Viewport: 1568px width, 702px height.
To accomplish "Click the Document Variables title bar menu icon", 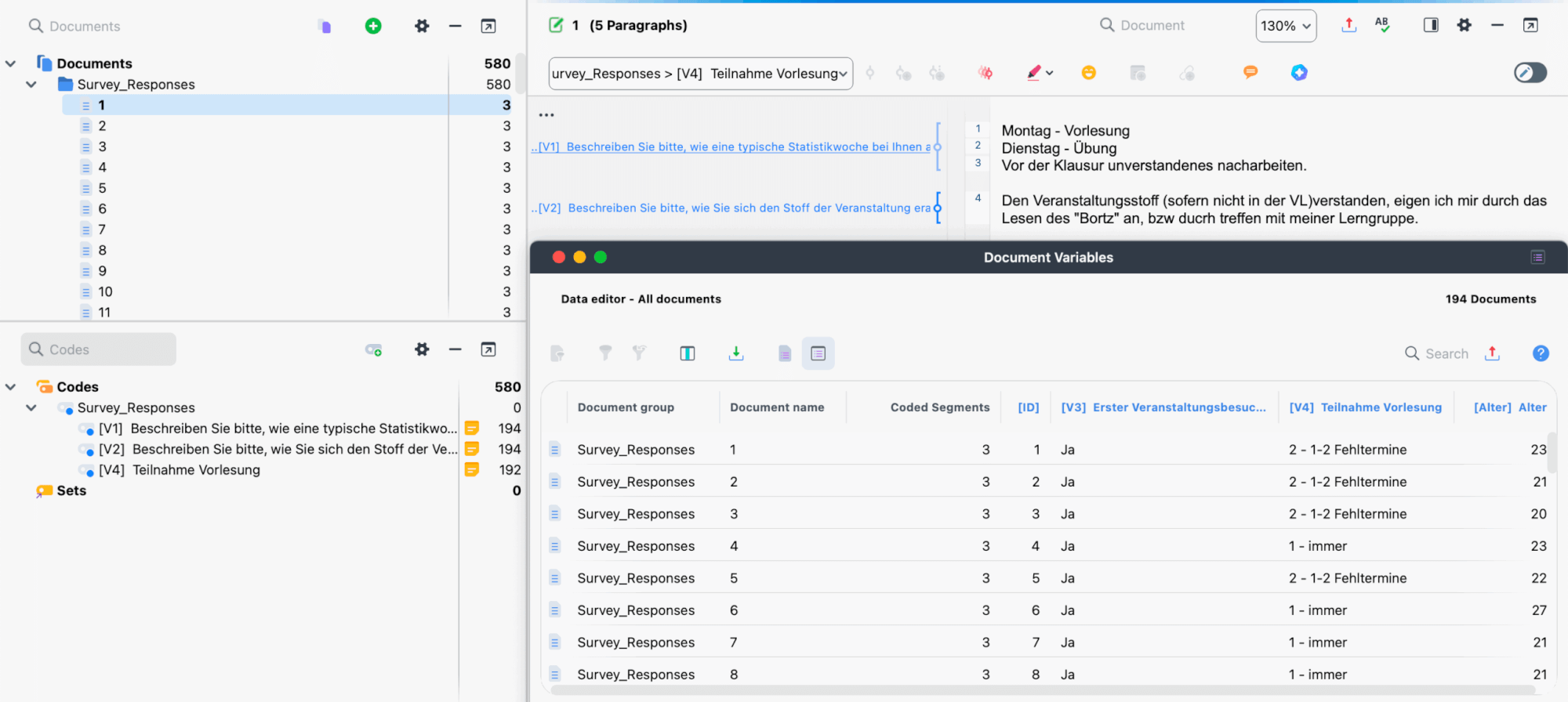I will (x=1537, y=257).
